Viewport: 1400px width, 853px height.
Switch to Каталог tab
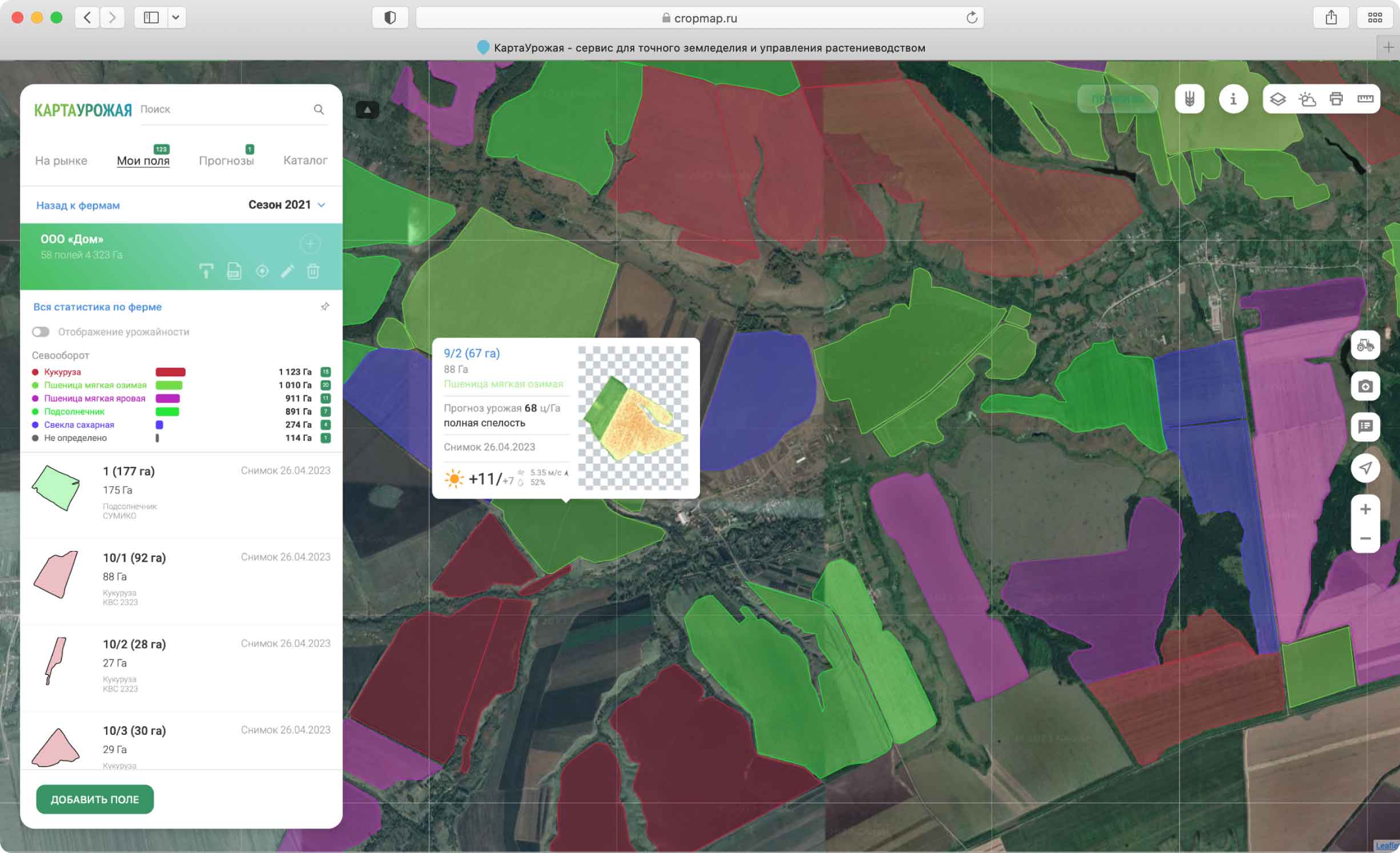coord(305,160)
